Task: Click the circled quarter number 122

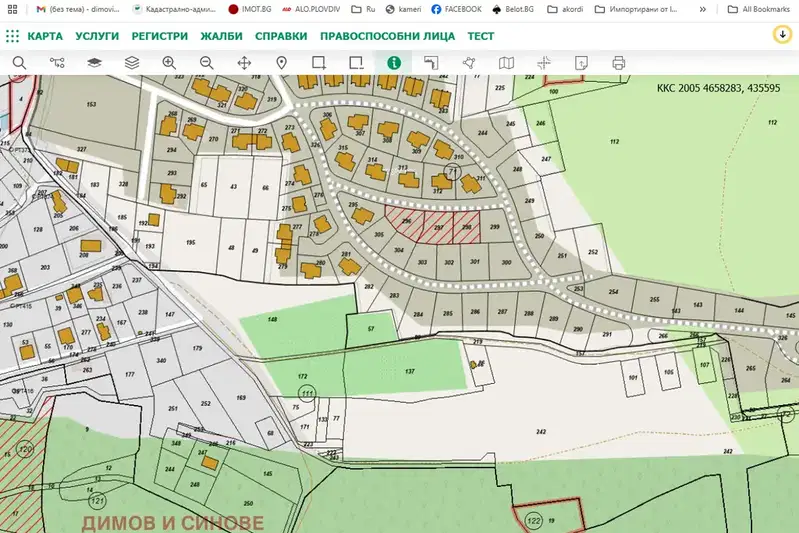Action: (533, 520)
